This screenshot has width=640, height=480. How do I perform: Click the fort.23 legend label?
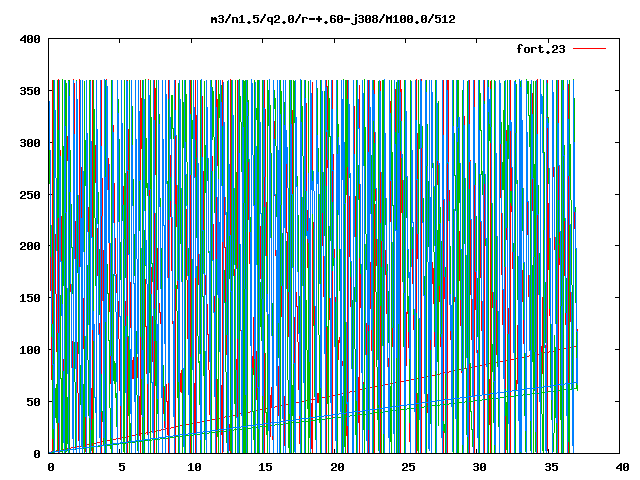[540, 49]
